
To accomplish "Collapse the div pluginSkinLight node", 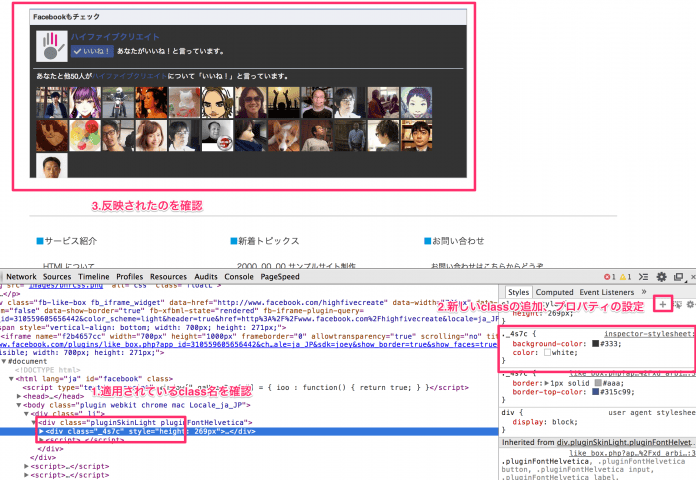I will click(x=34, y=422).
